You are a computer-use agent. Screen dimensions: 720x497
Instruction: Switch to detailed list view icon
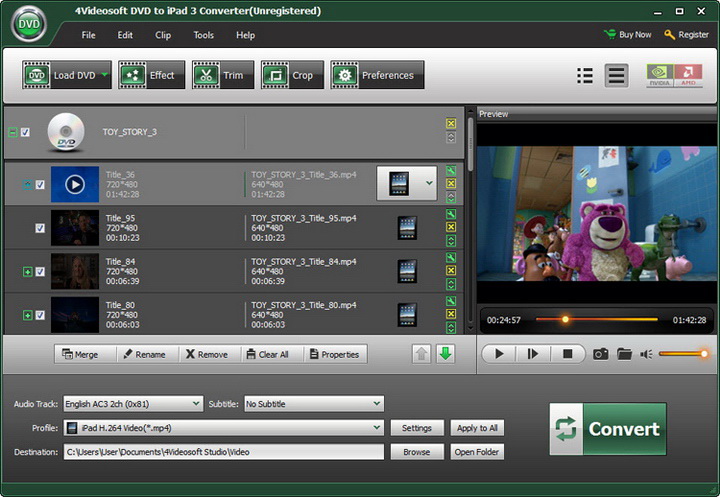pos(617,76)
